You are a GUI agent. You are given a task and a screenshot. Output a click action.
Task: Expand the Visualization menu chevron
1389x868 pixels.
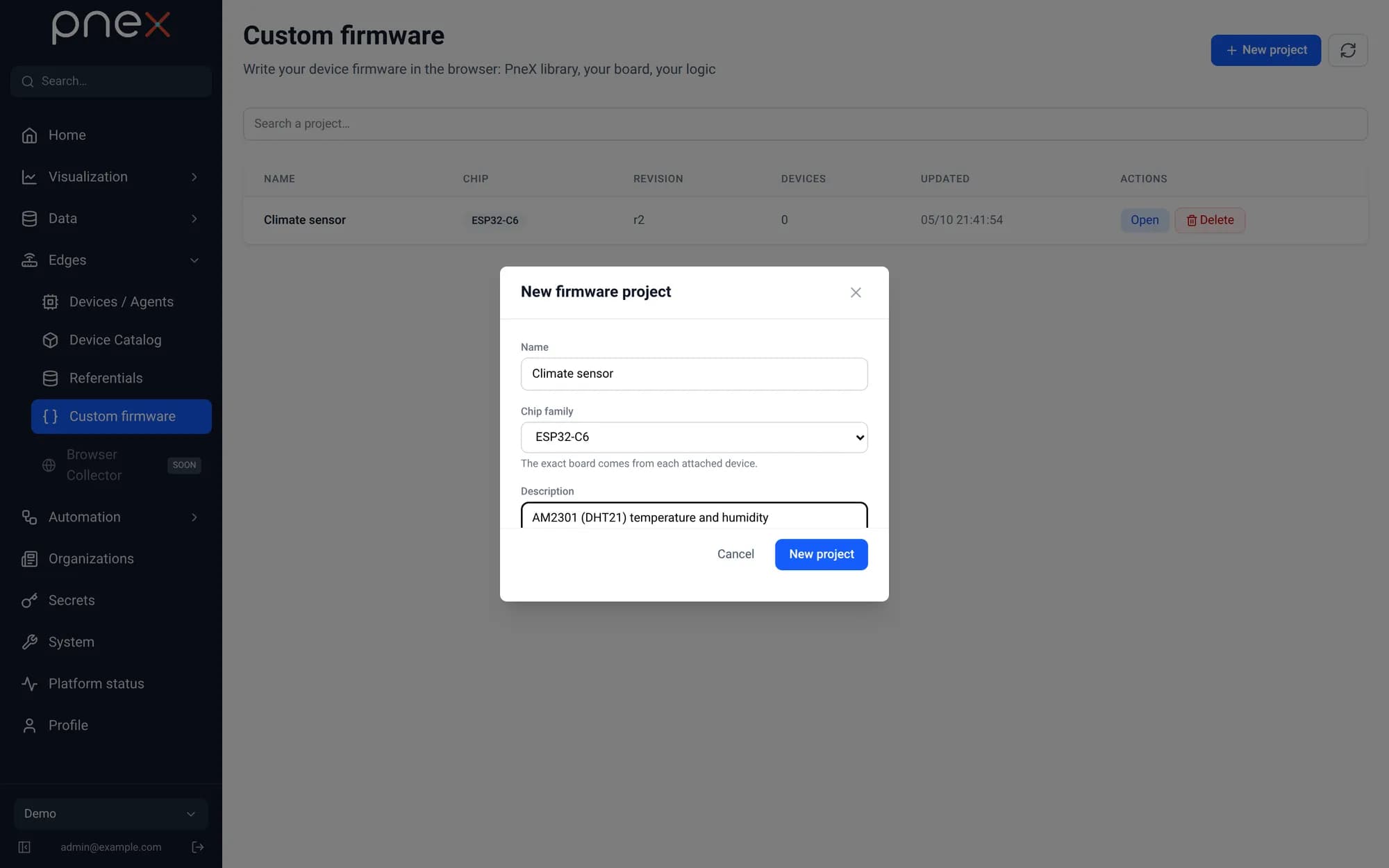point(194,177)
